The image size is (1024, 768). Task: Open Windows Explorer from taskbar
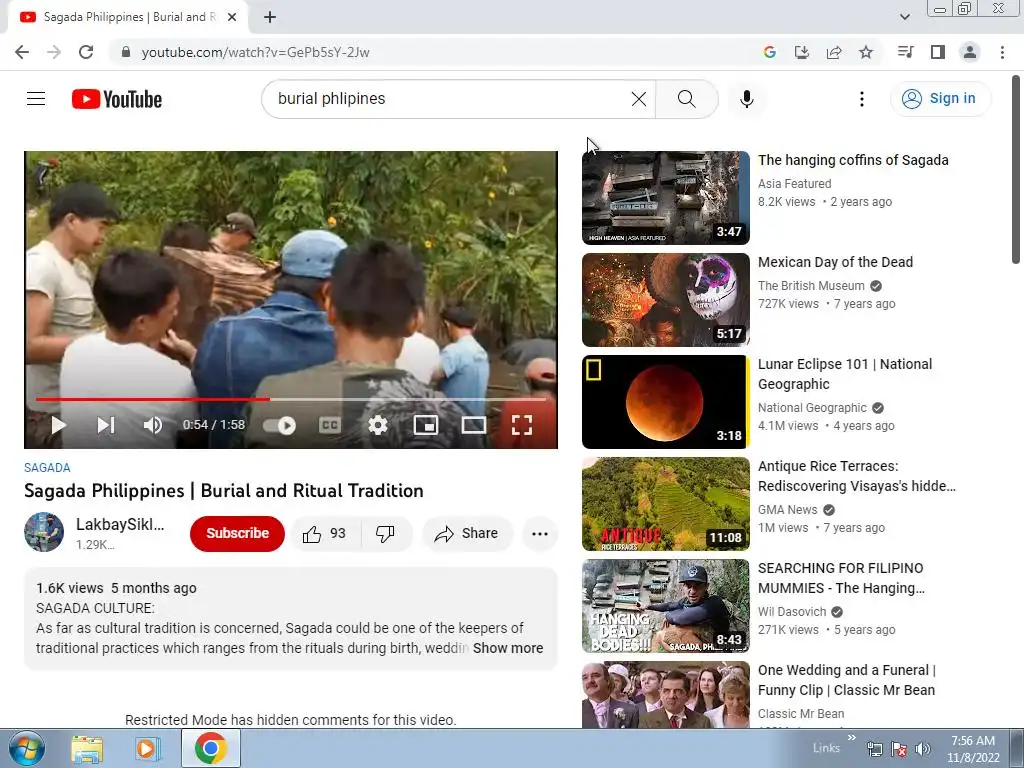click(87, 749)
